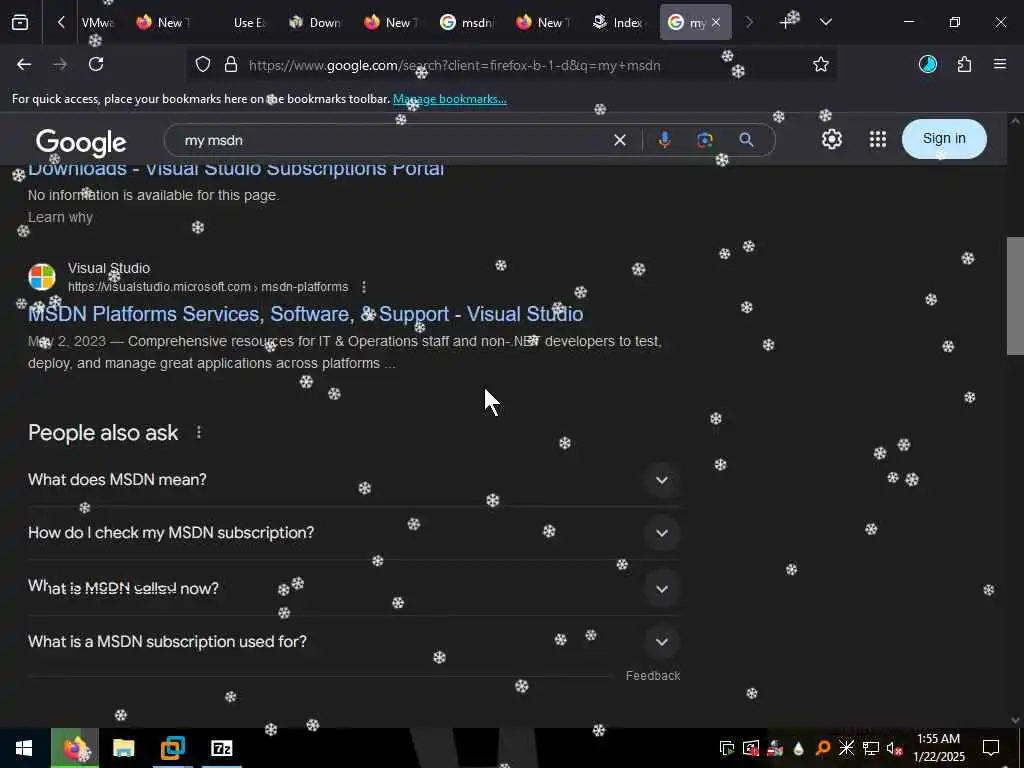Open the Manage bookmarks link
Image resolution: width=1024 pixels, height=768 pixels.
tap(449, 99)
